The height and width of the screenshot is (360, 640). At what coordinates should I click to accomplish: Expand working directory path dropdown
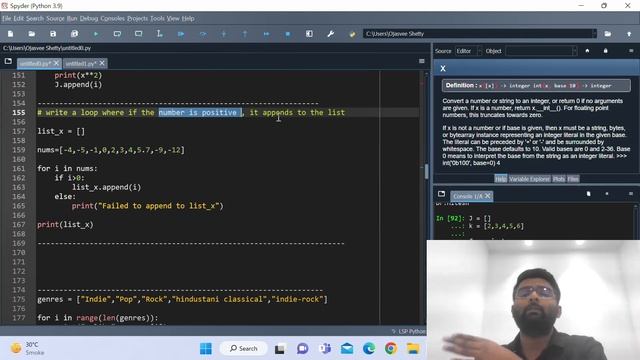(594, 34)
